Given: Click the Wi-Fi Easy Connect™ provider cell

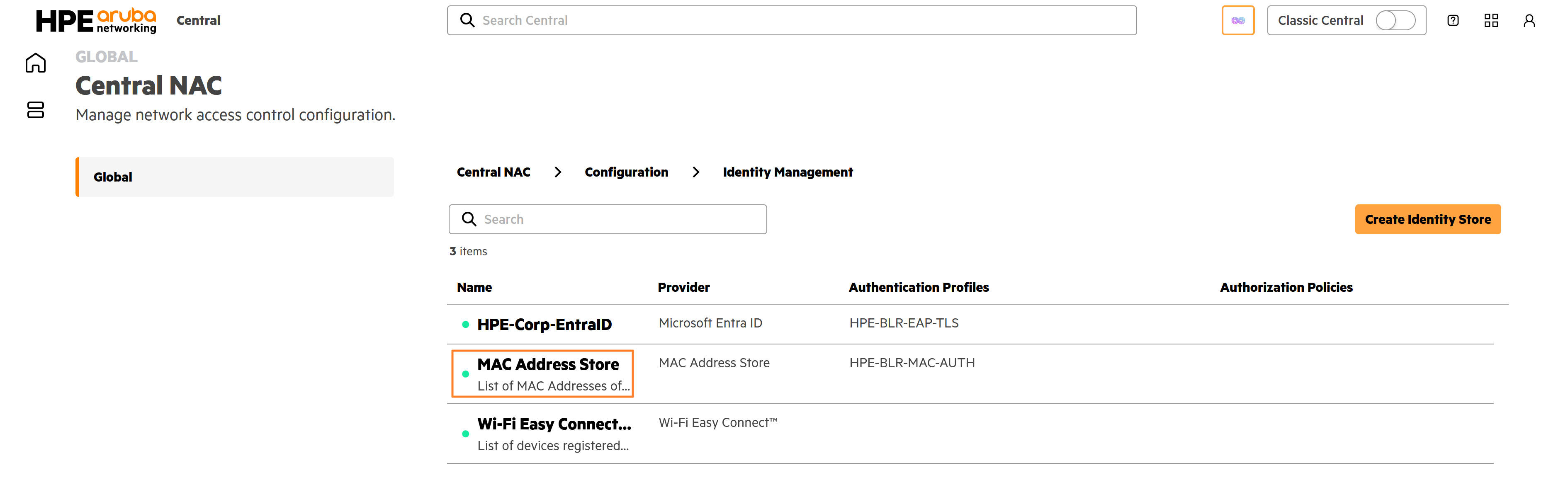Looking at the screenshot, I should point(718,422).
